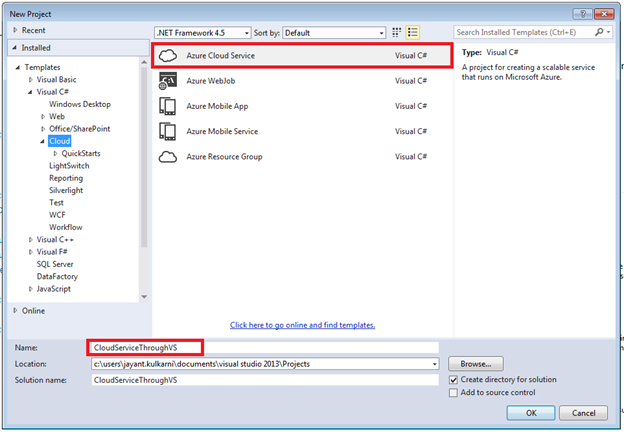This screenshot has width=624, height=432.
Task: Select the Azure Mobile Service template name
Action: click(222, 131)
